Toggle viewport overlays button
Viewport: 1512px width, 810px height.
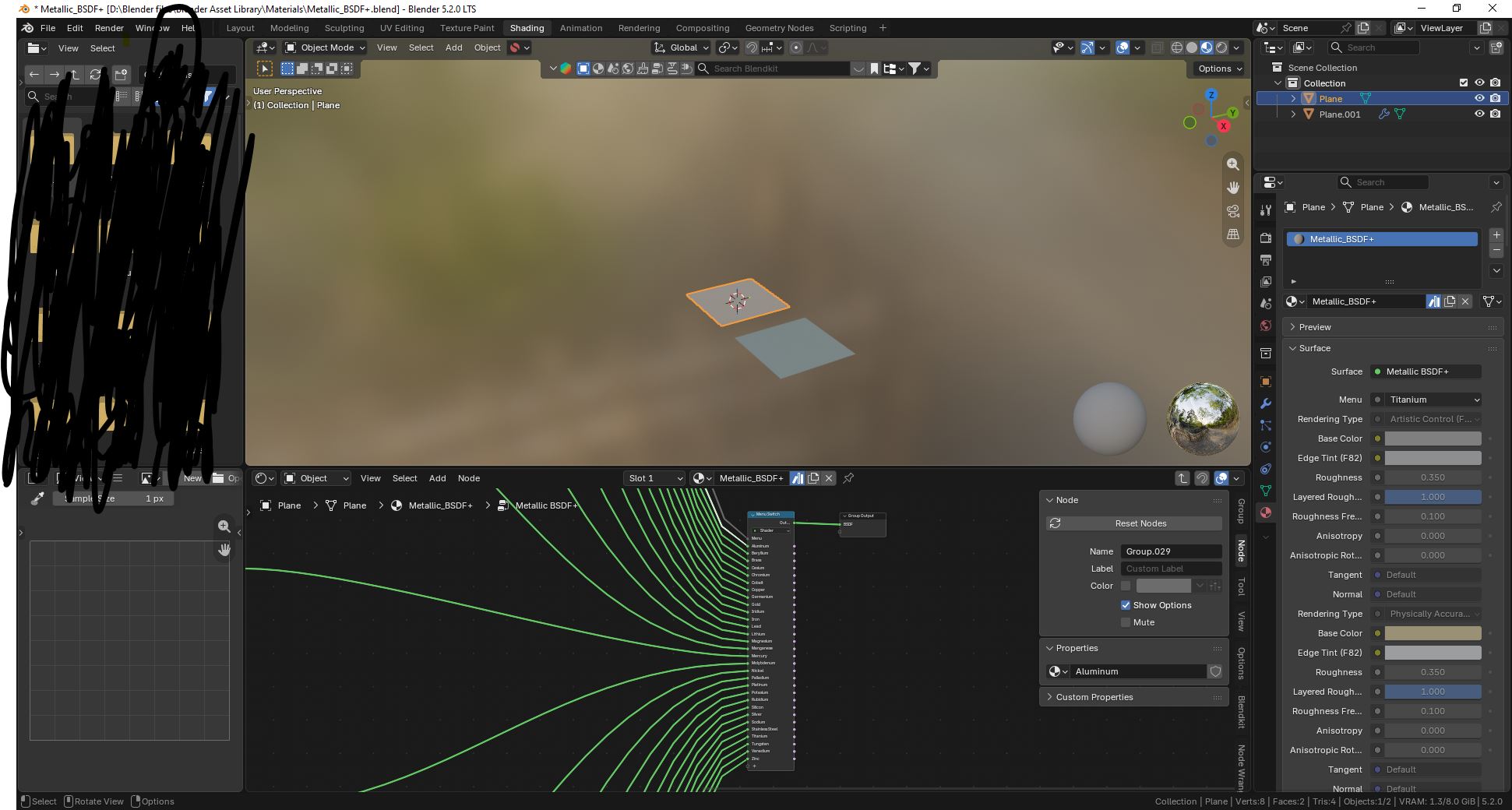(x=1123, y=48)
